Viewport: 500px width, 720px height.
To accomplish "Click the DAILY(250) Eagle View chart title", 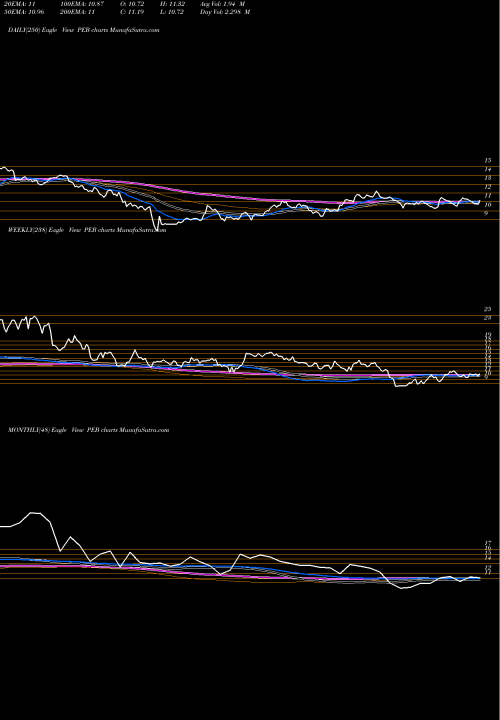I will [84, 30].
